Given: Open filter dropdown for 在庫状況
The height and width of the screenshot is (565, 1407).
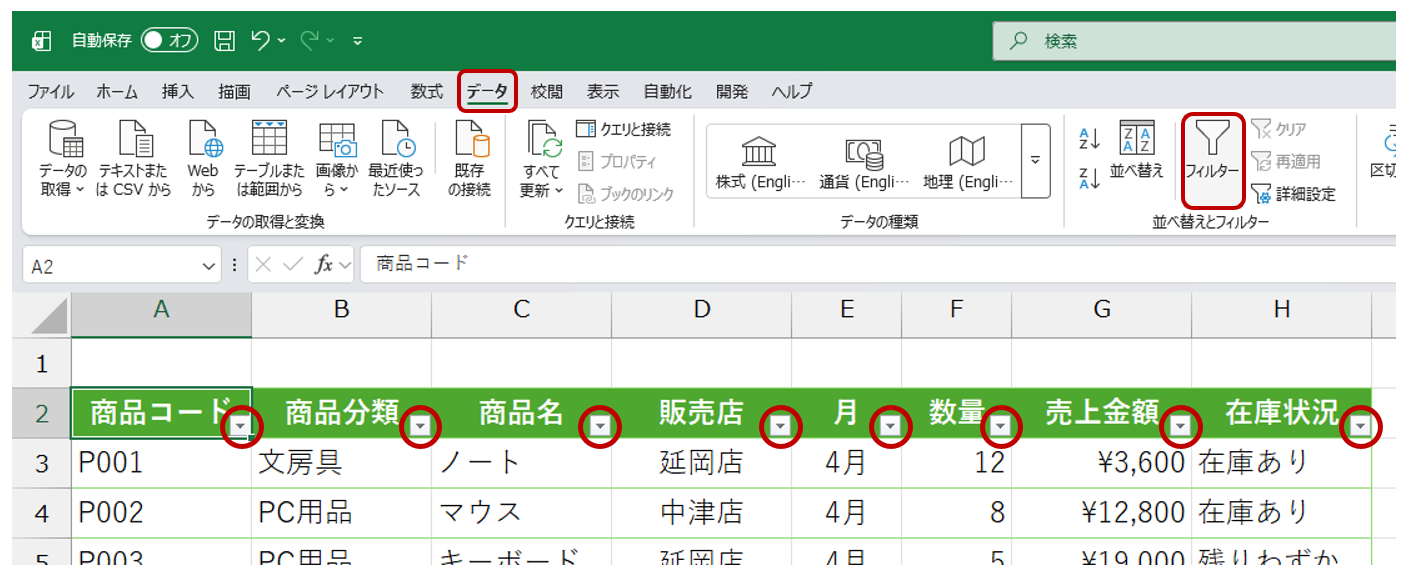Looking at the screenshot, I should click(1361, 427).
